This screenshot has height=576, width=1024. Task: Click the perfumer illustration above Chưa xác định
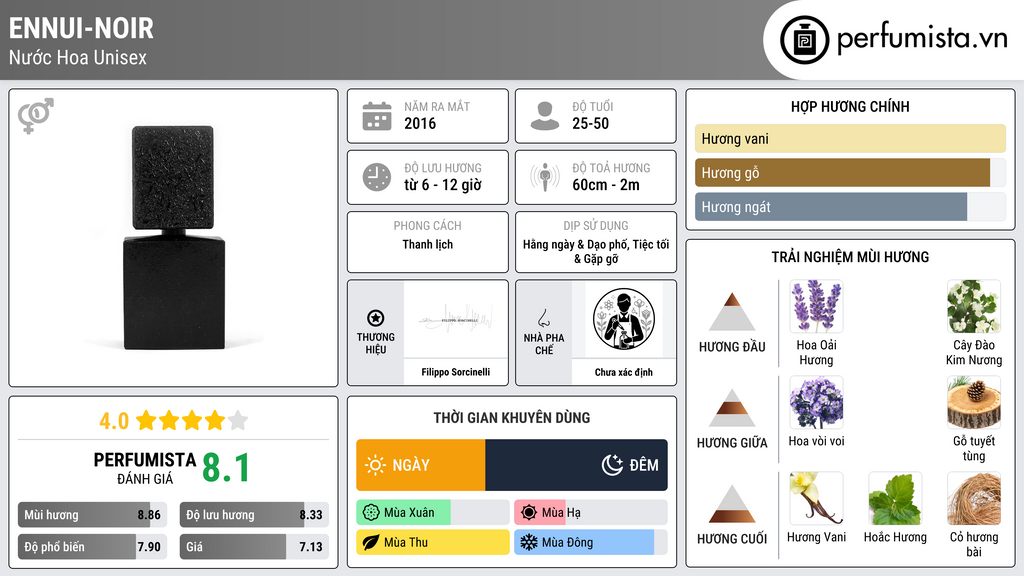pos(624,319)
